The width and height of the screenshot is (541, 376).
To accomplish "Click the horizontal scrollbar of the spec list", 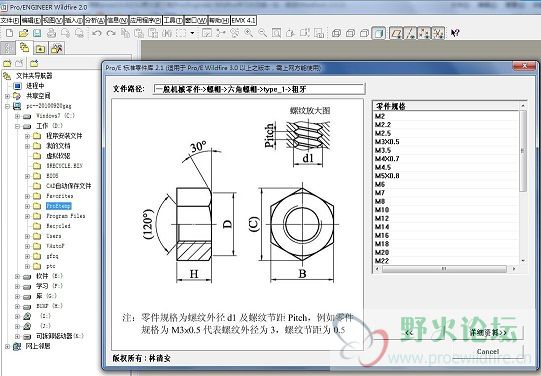I will point(445,268).
